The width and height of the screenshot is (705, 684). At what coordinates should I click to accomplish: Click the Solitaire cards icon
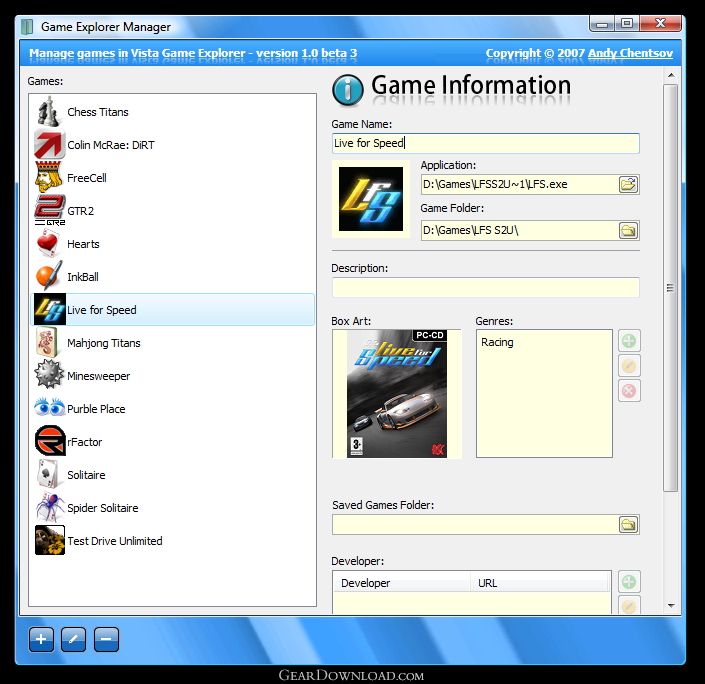48,474
